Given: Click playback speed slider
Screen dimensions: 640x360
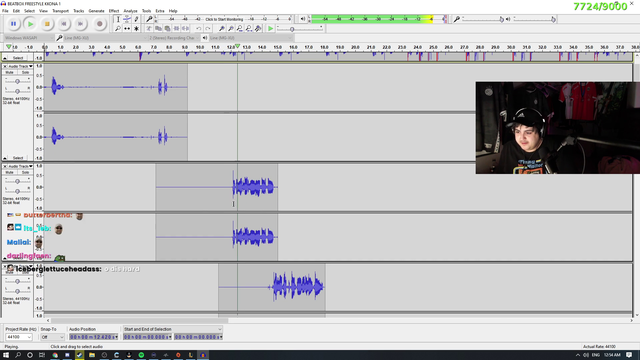Looking at the screenshot, I should tap(300, 29).
